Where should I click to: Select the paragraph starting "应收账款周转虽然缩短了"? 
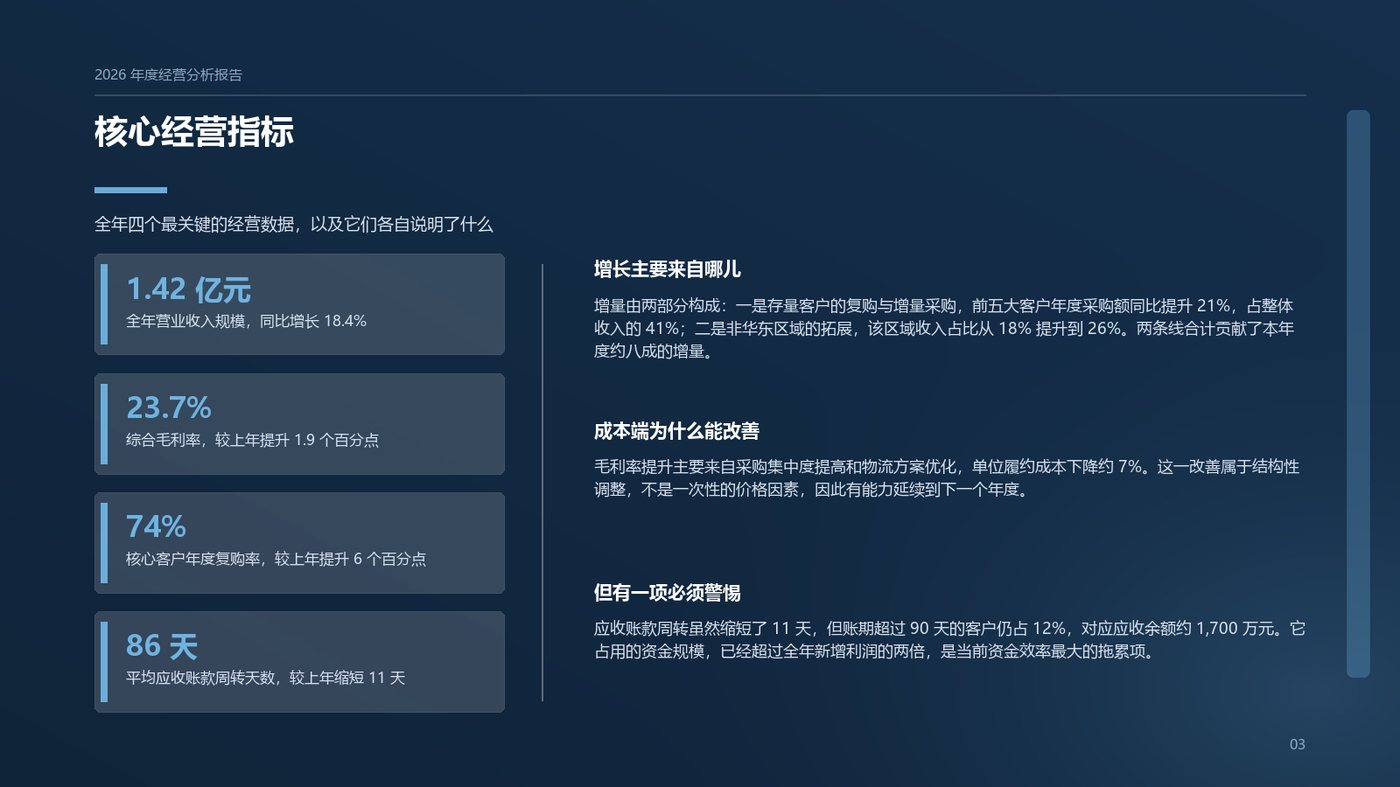[950, 641]
